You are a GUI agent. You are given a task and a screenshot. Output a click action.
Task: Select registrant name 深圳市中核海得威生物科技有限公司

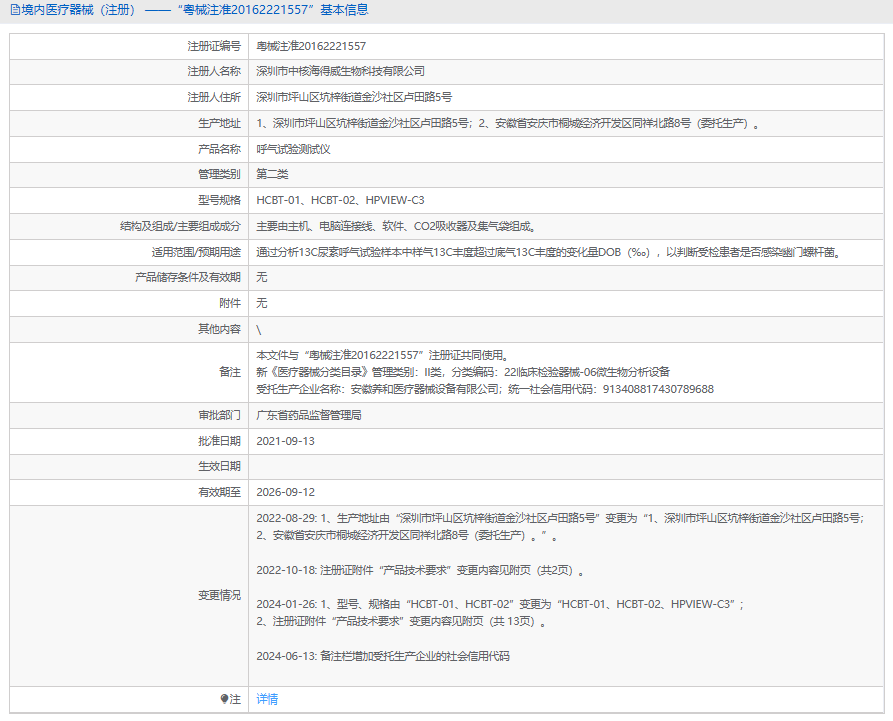[x=341, y=71]
